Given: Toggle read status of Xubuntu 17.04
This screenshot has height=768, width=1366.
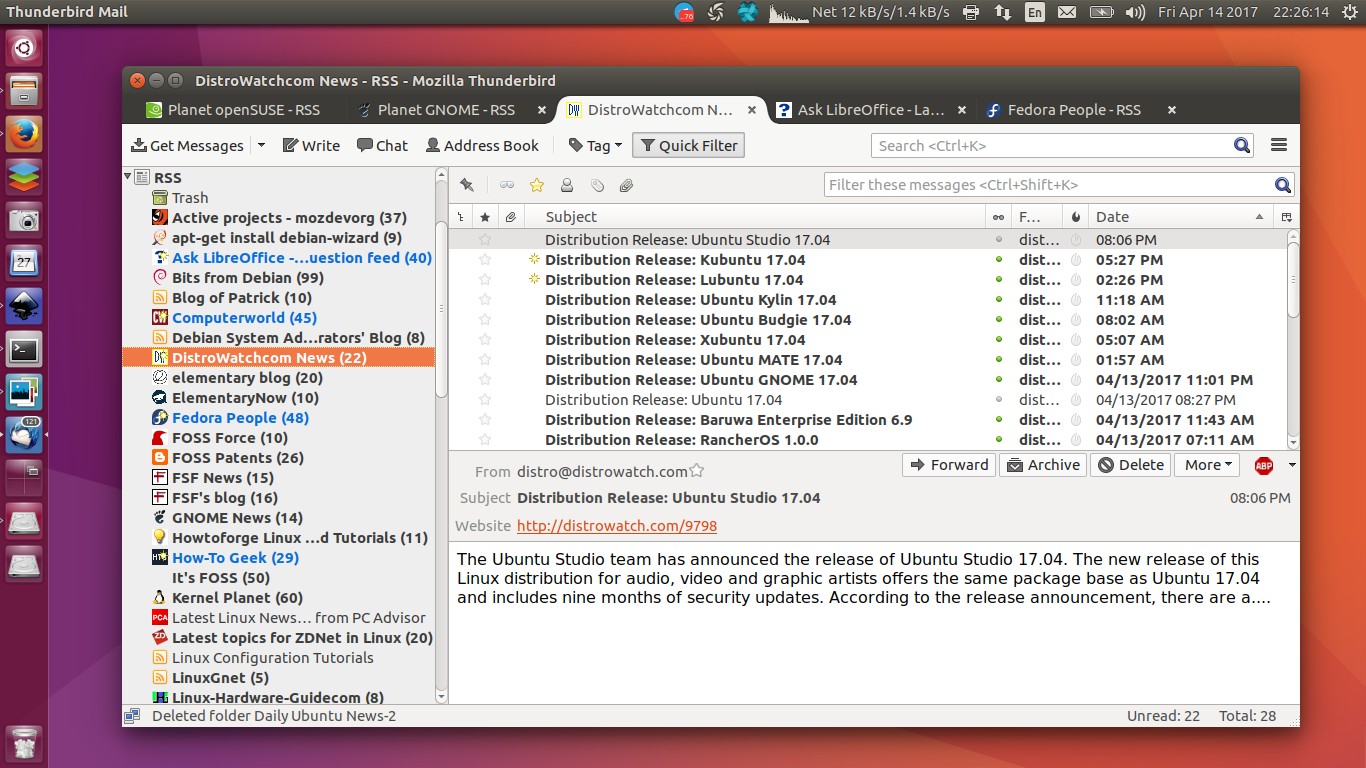Looking at the screenshot, I should 998,340.
